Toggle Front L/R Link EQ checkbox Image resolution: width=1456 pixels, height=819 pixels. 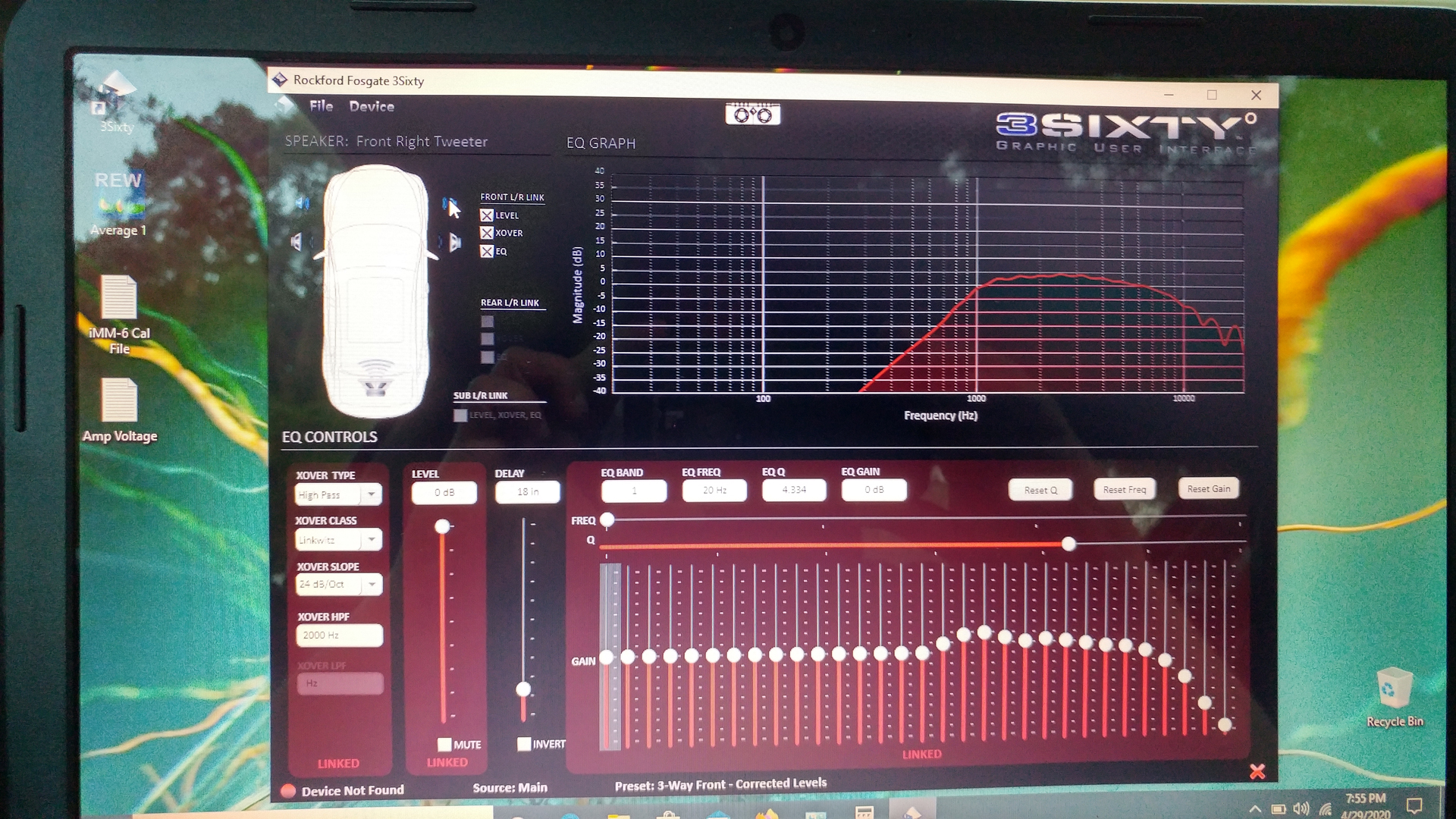[487, 251]
